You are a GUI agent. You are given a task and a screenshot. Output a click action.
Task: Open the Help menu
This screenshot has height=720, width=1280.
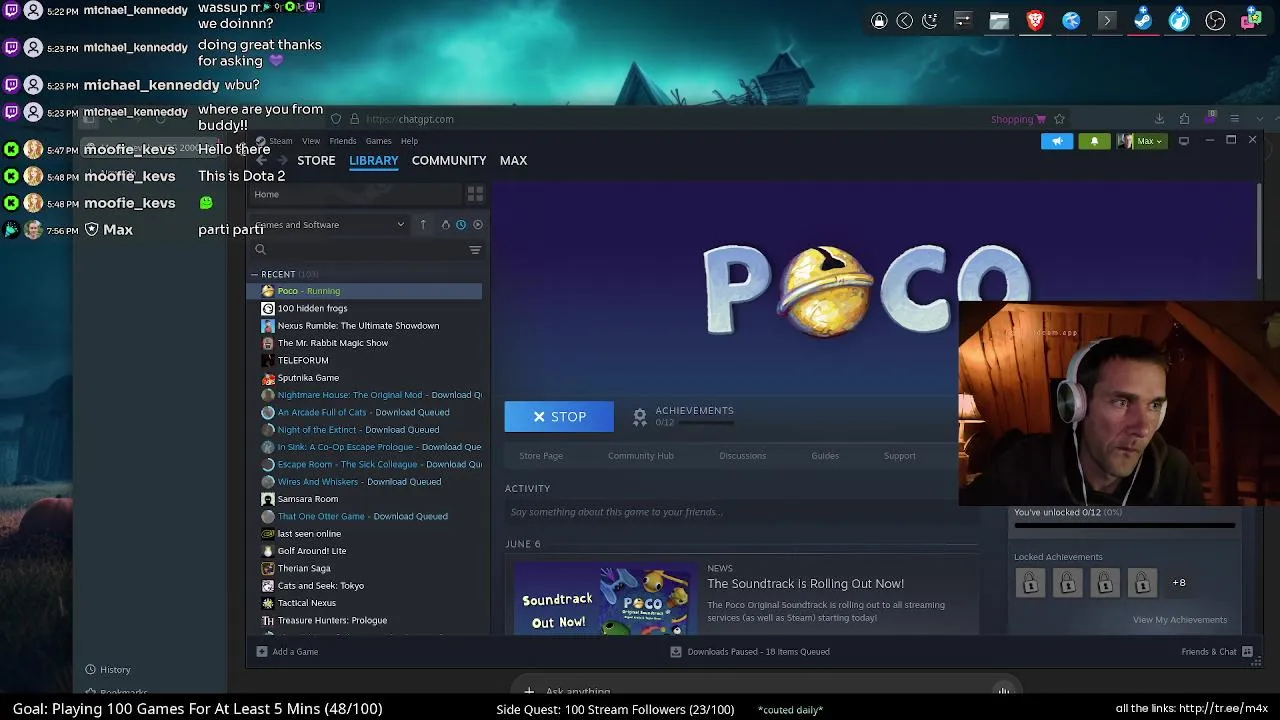tap(409, 141)
